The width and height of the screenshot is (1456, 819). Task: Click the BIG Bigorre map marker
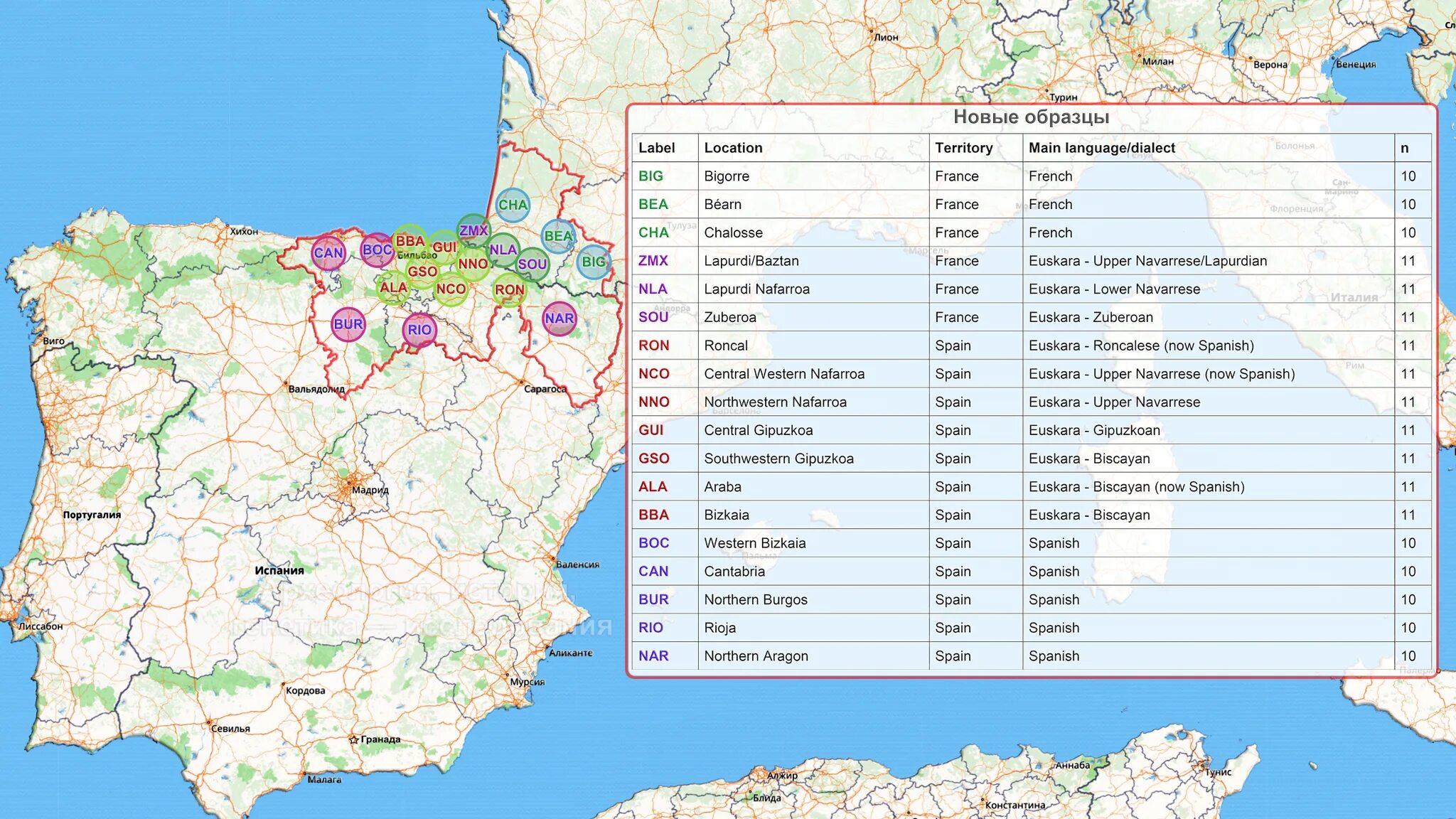tap(594, 262)
